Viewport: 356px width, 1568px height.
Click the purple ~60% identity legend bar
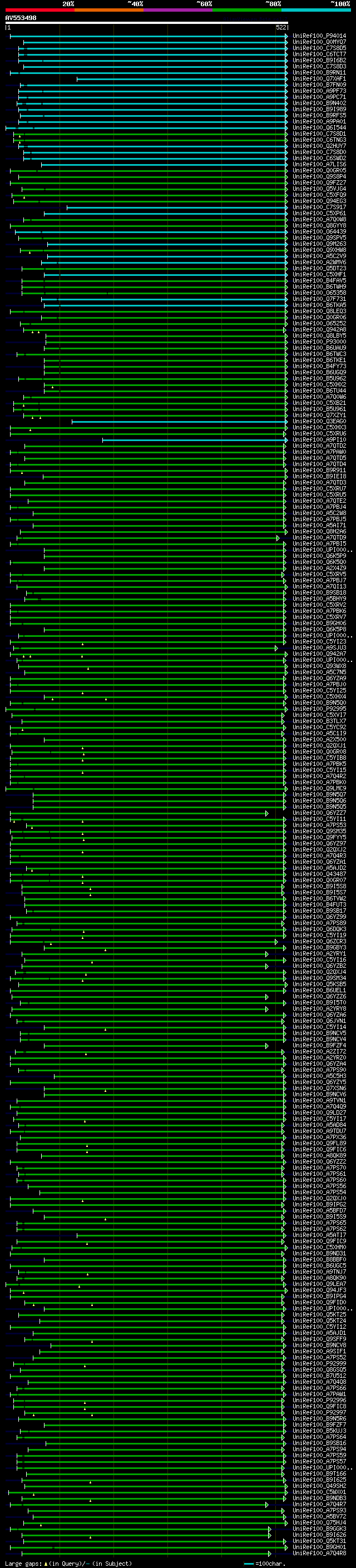pyautogui.click(x=177, y=10)
